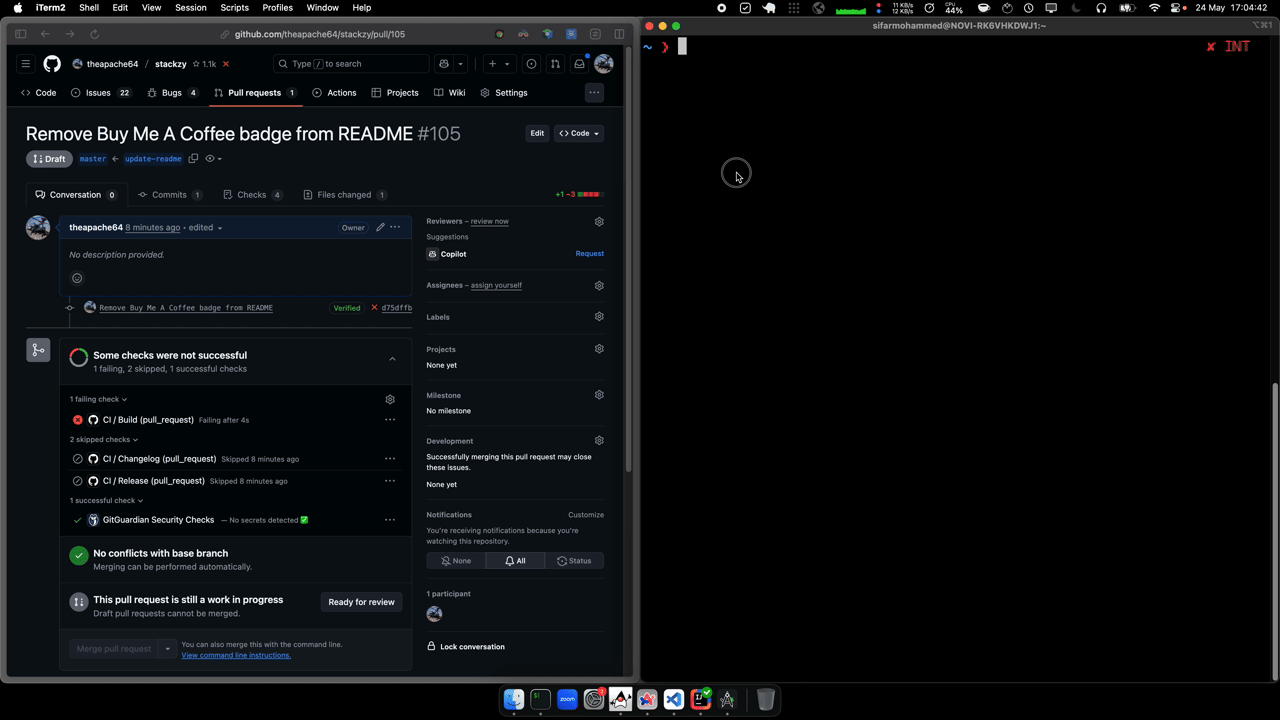
Task: Set notifications to All
Action: coord(515,561)
